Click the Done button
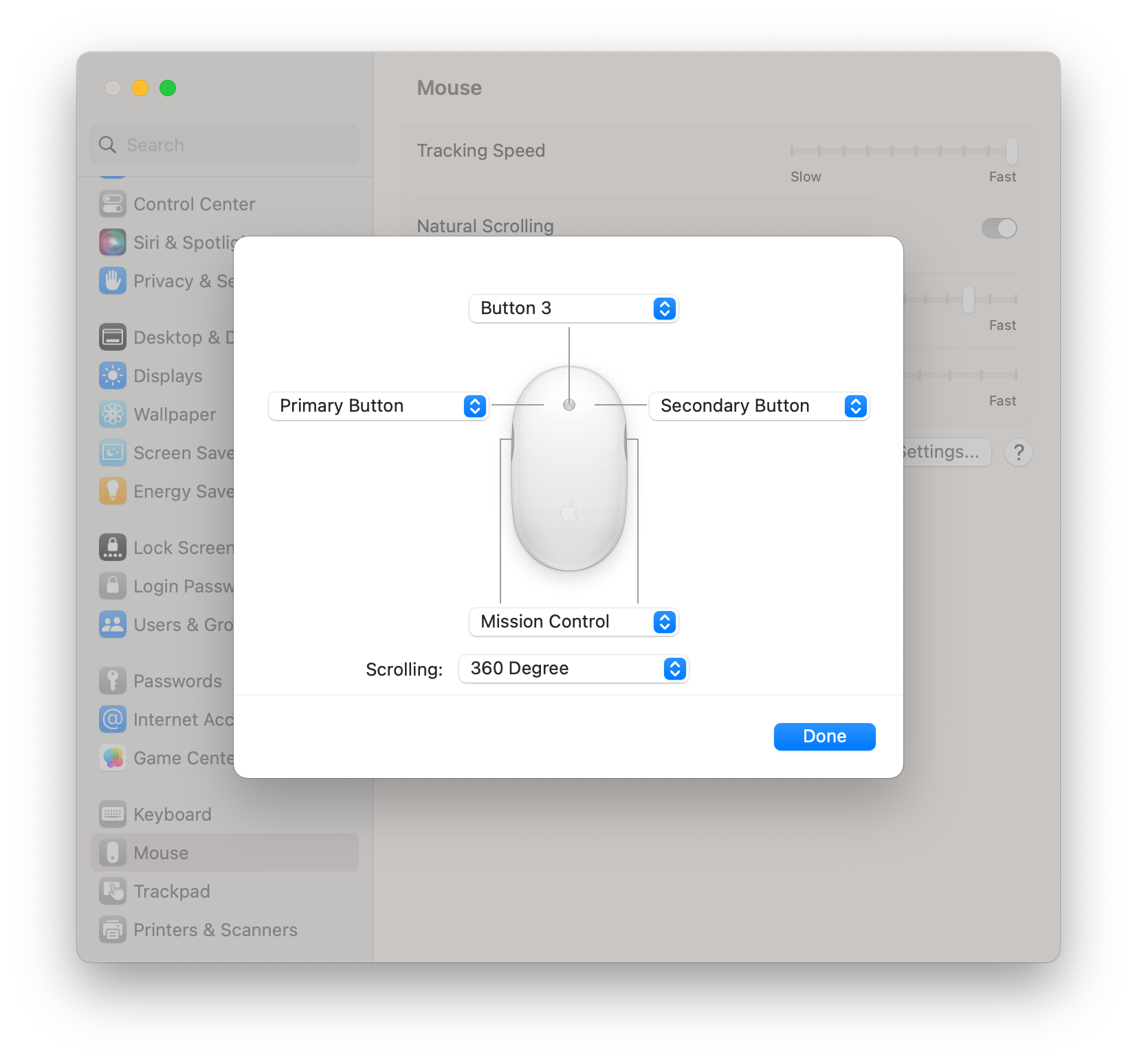 click(x=824, y=737)
